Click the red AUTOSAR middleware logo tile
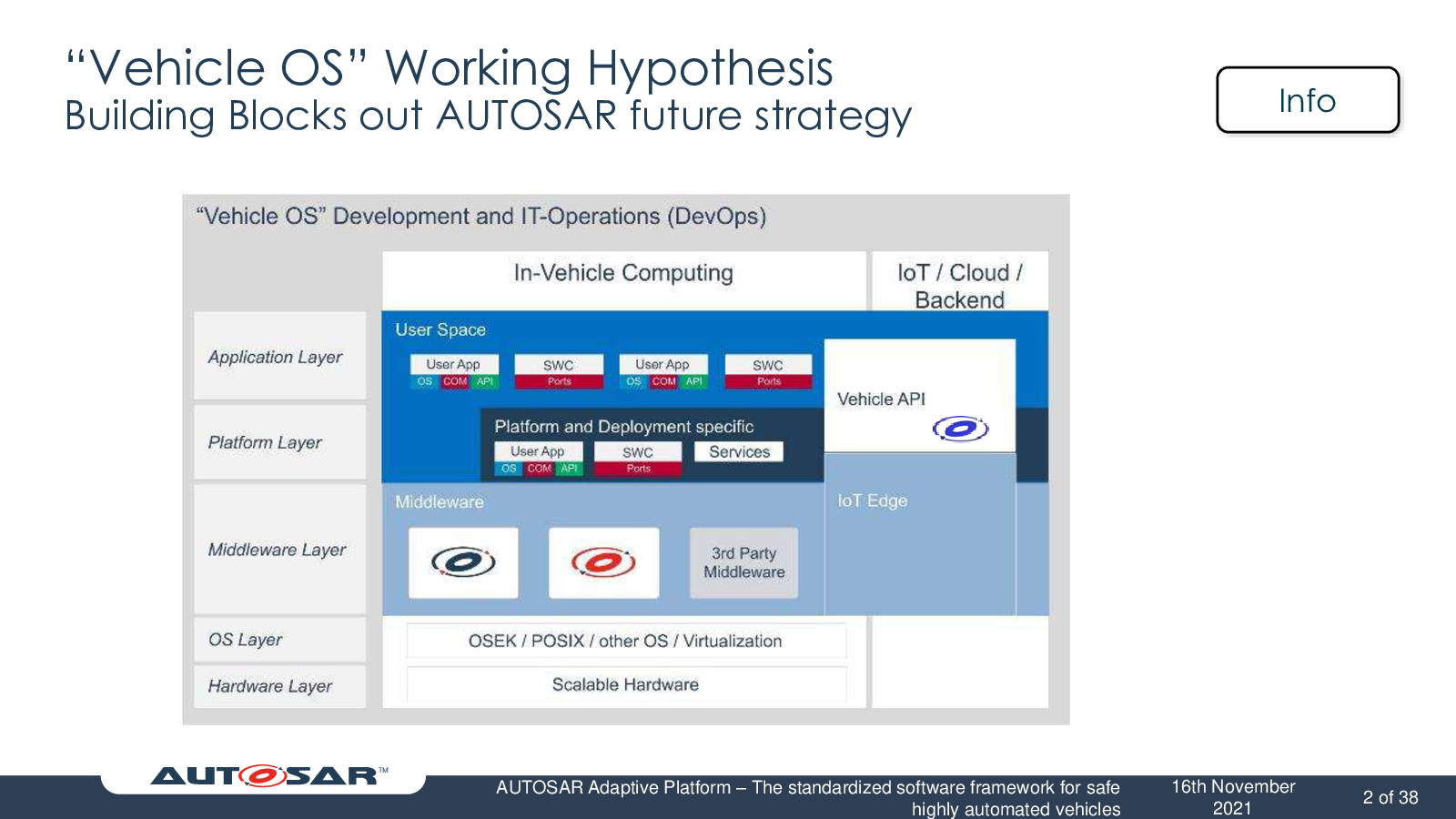The width and height of the screenshot is (1456, 819). 603,562
